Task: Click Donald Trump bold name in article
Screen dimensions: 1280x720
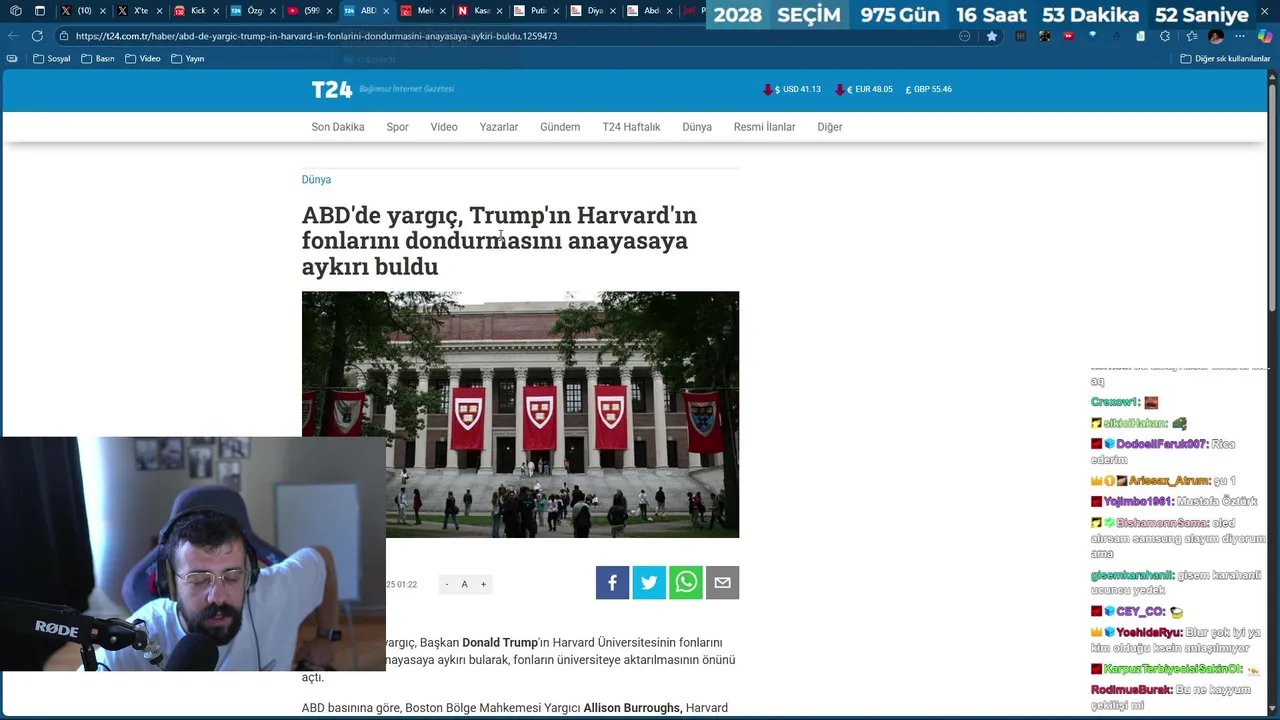Action: (500, 642)
